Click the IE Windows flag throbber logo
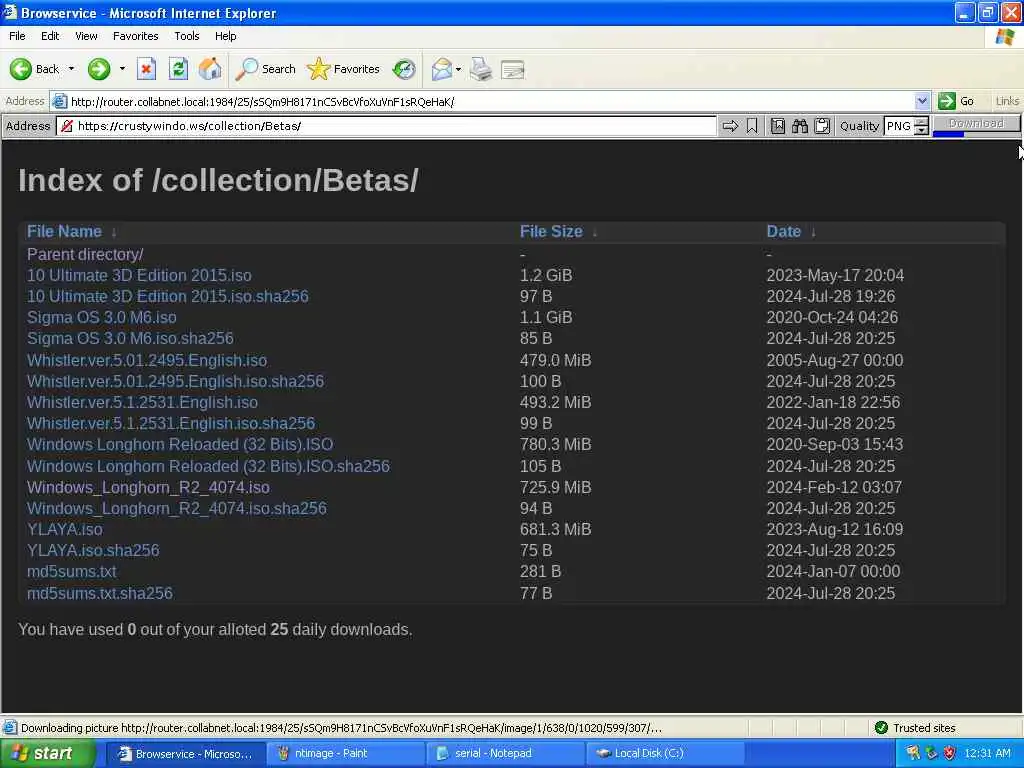This screenshot has height=768, width=1024. tap(1004, 37)
